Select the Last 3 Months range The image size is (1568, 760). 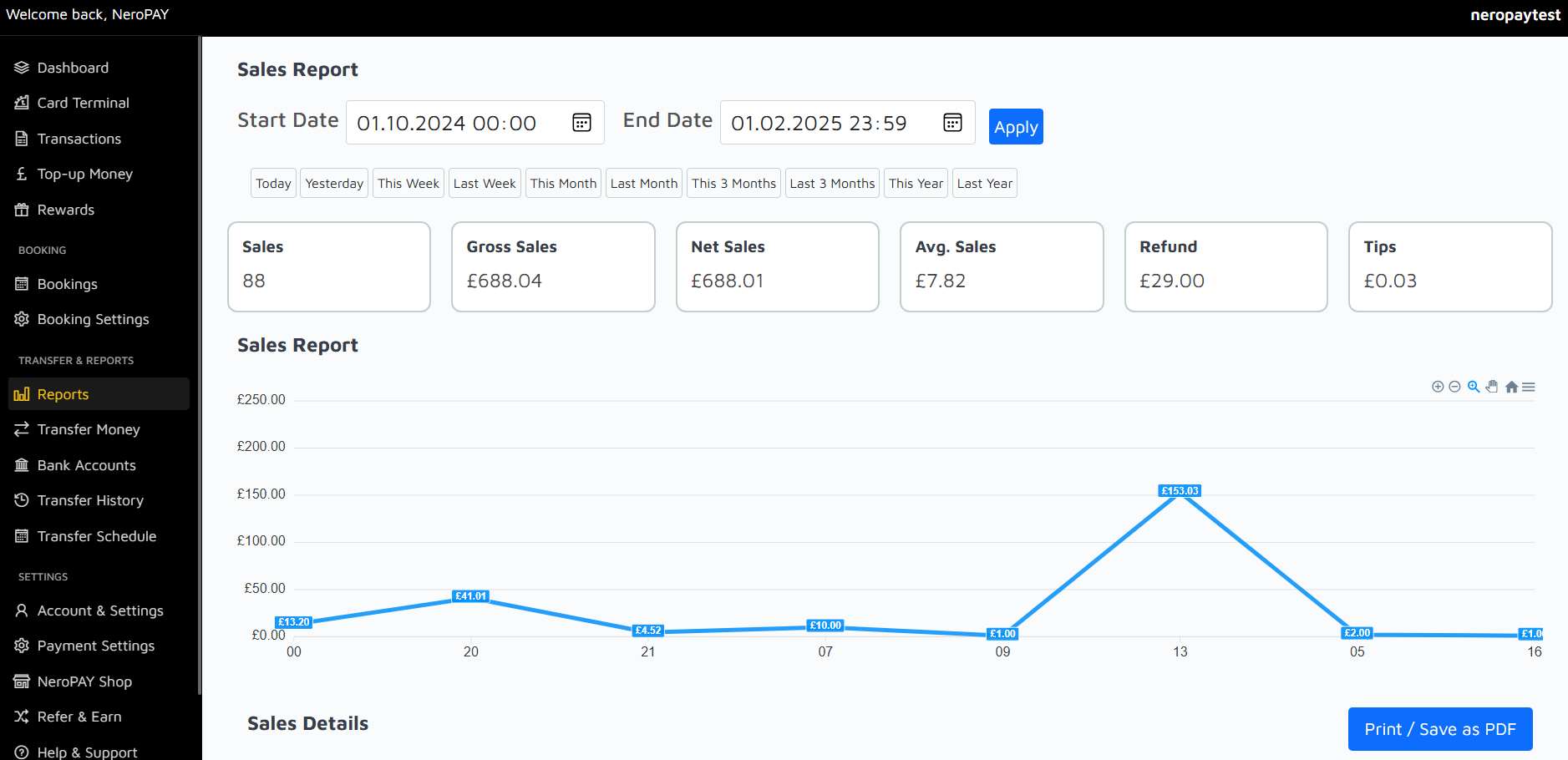pyautogui.click(x=832, y=184)
